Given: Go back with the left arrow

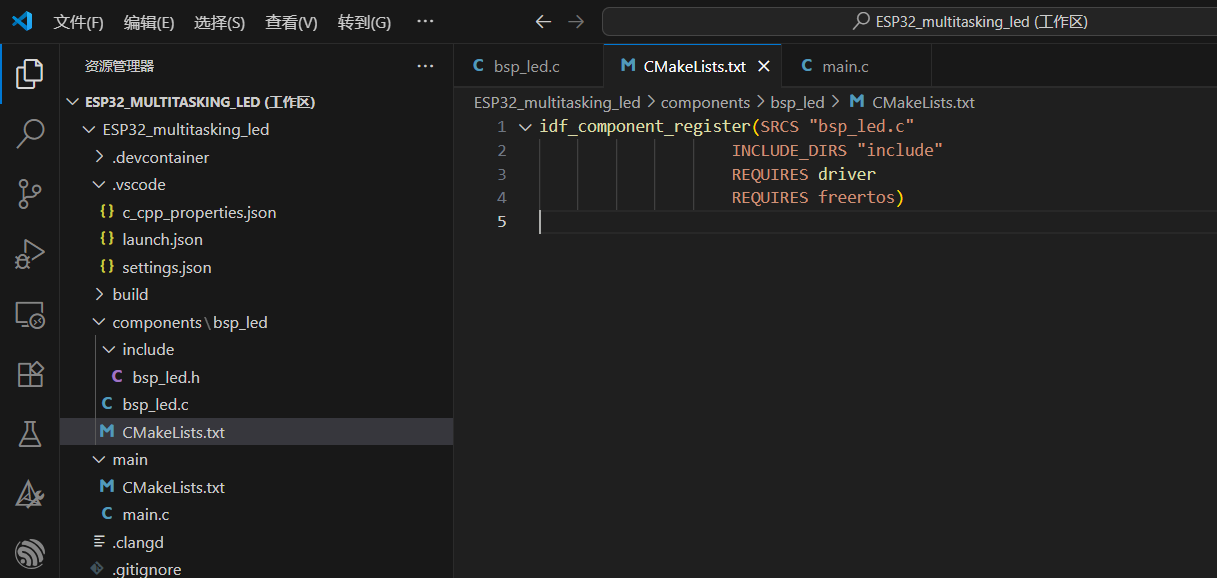Looking at the screenshot, I should coord(543,21).
